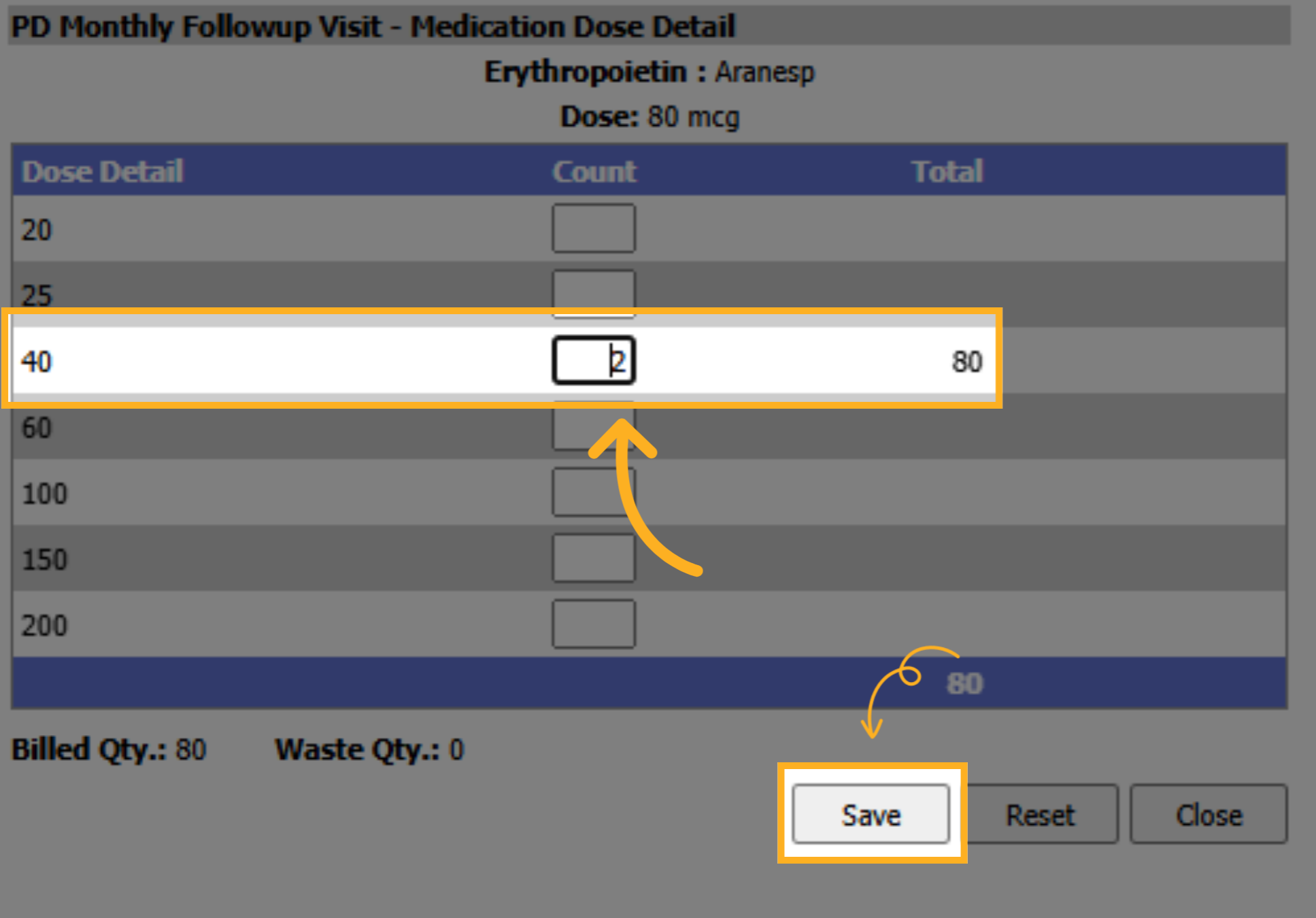Image resolution: width=1316 pixels, height=918 pixels.
Task: Click the Count field for dose 200
Action: (x=594, y=624)
